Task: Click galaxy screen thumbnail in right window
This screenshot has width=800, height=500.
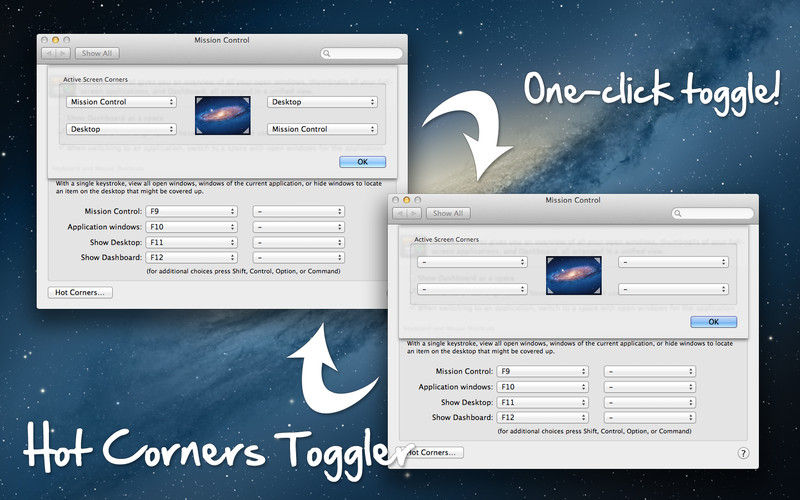Action: (x=574, y=276)
